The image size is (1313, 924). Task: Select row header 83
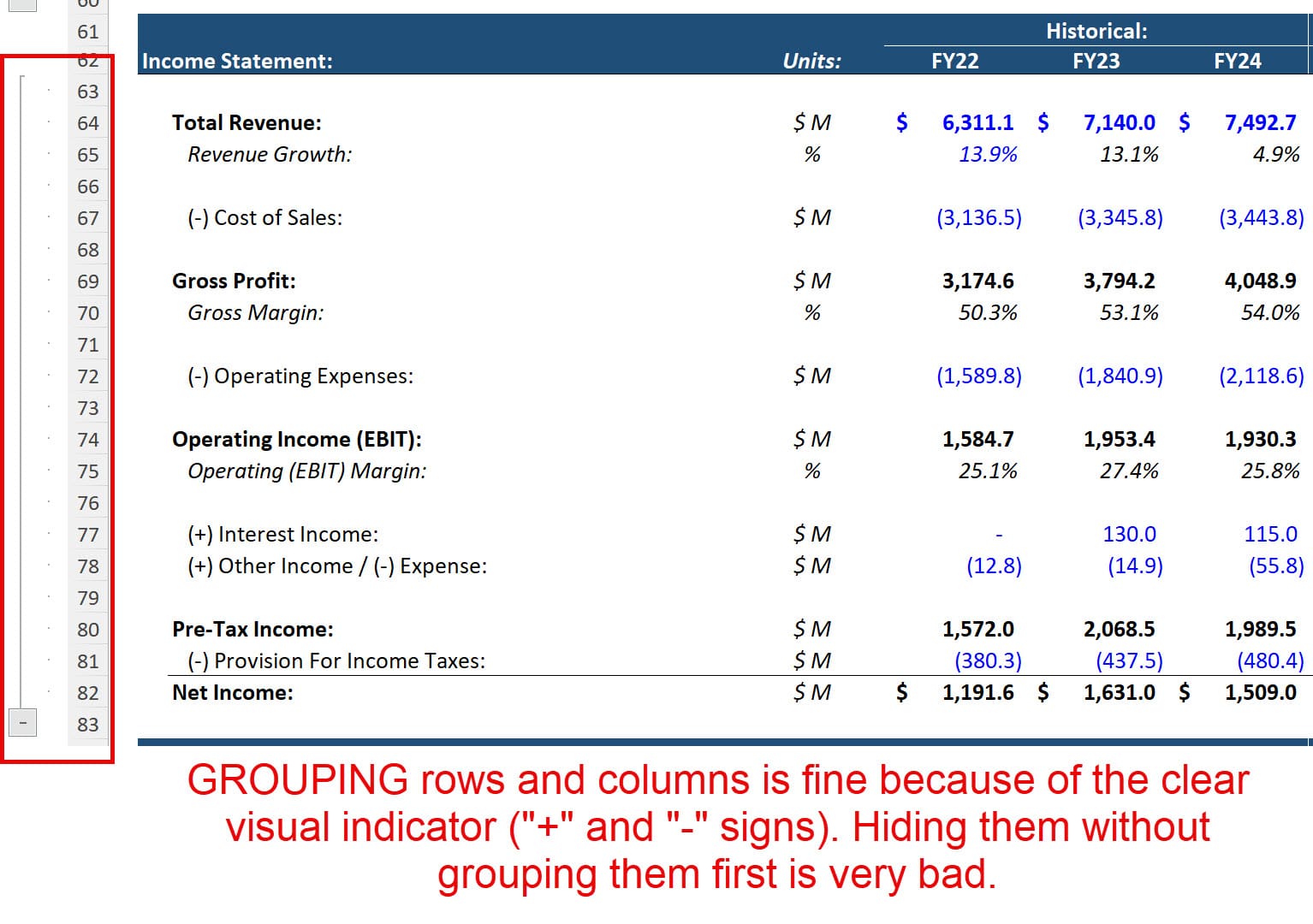(88, 723)
